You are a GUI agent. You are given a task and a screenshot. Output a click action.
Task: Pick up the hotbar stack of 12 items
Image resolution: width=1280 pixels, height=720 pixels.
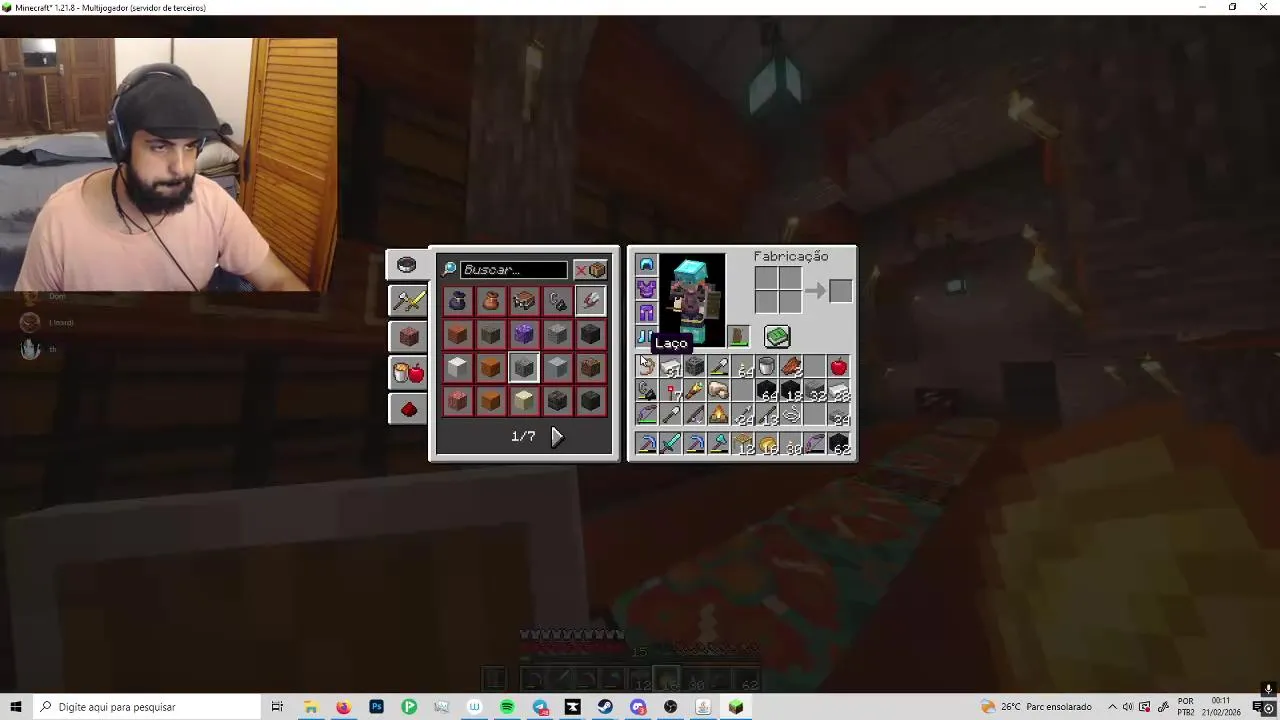743,442
